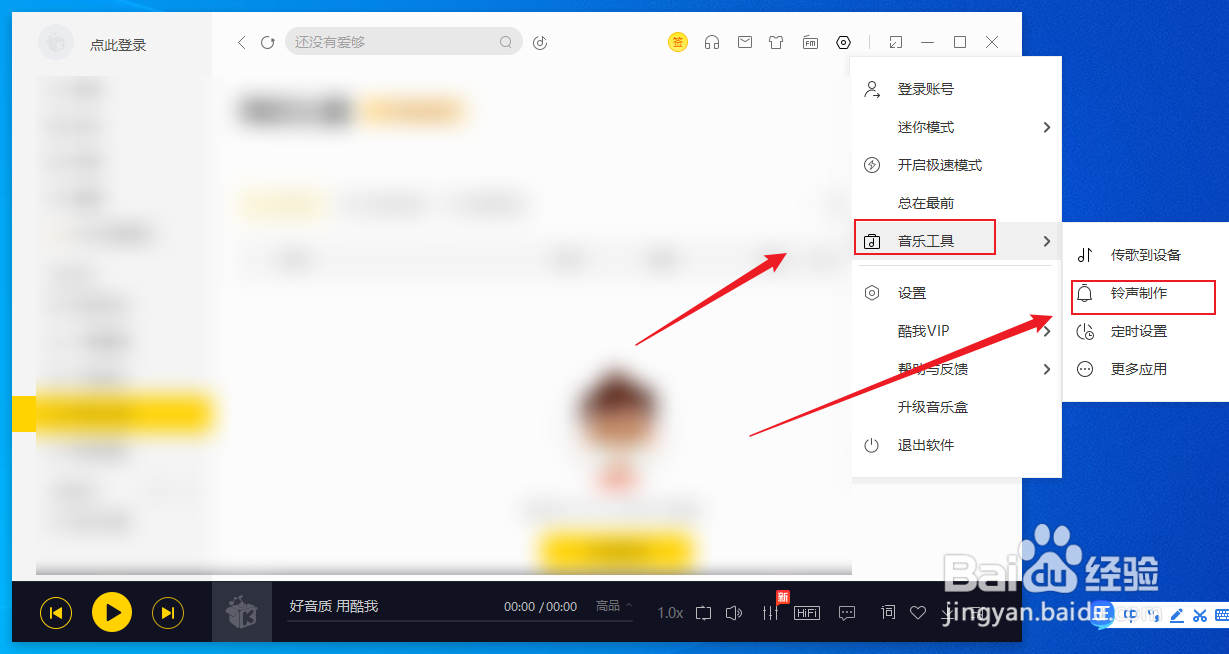Click the album cover thumbnail in player bar
This screenshot has width=1229, height=654.
click(x=242, y=611)
